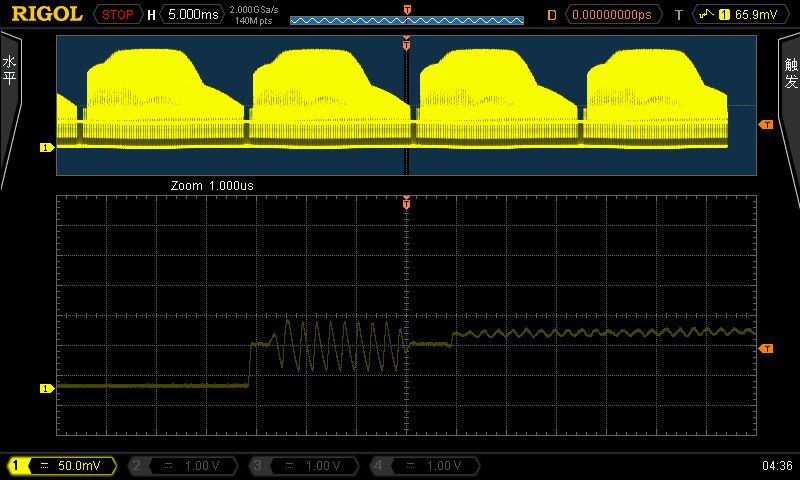Toggle channel 1 with 50.0mV scale
The image size is (800, 480).
coord(60,466)
